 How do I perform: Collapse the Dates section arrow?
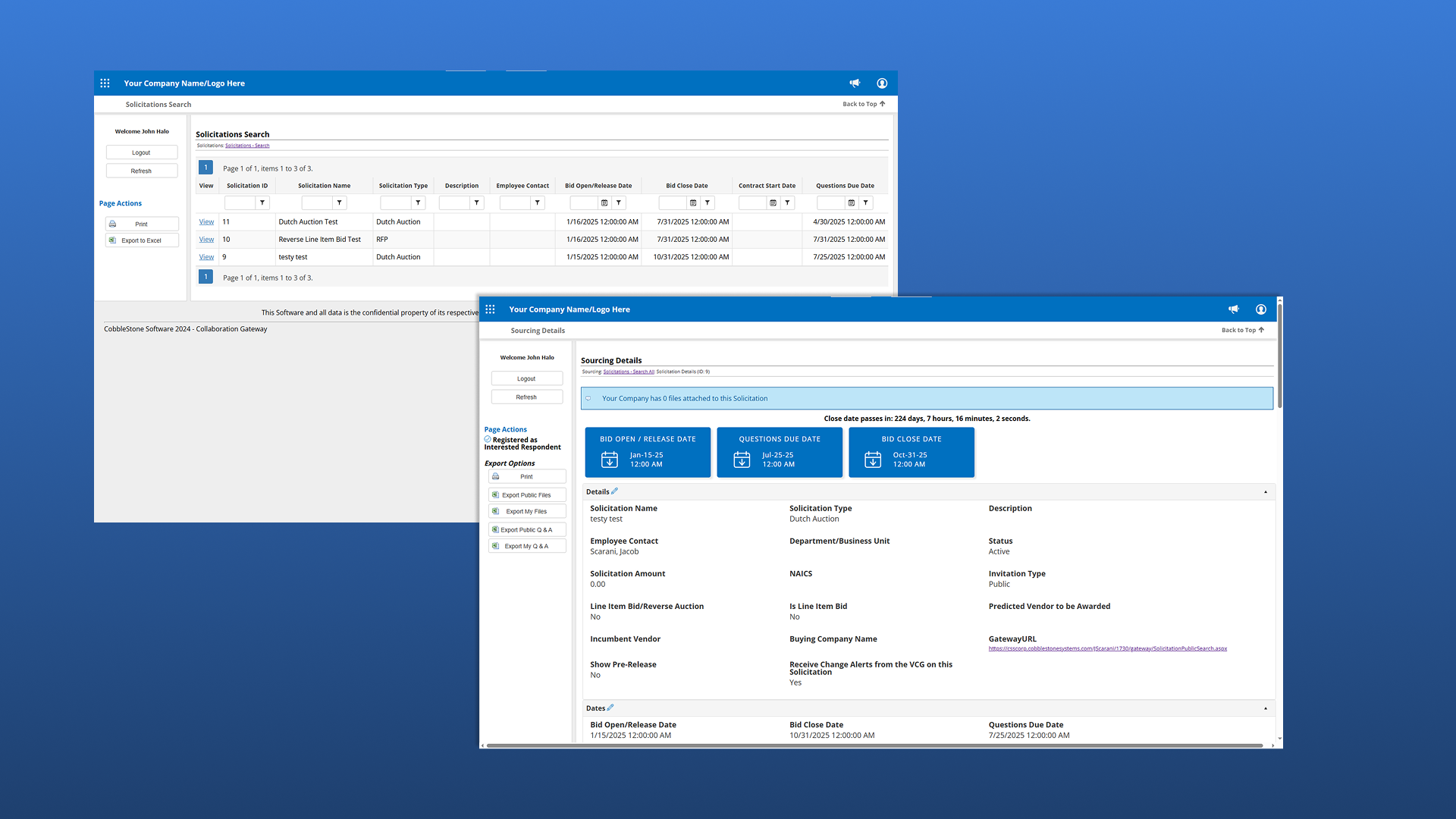(x=1266, y=708)
